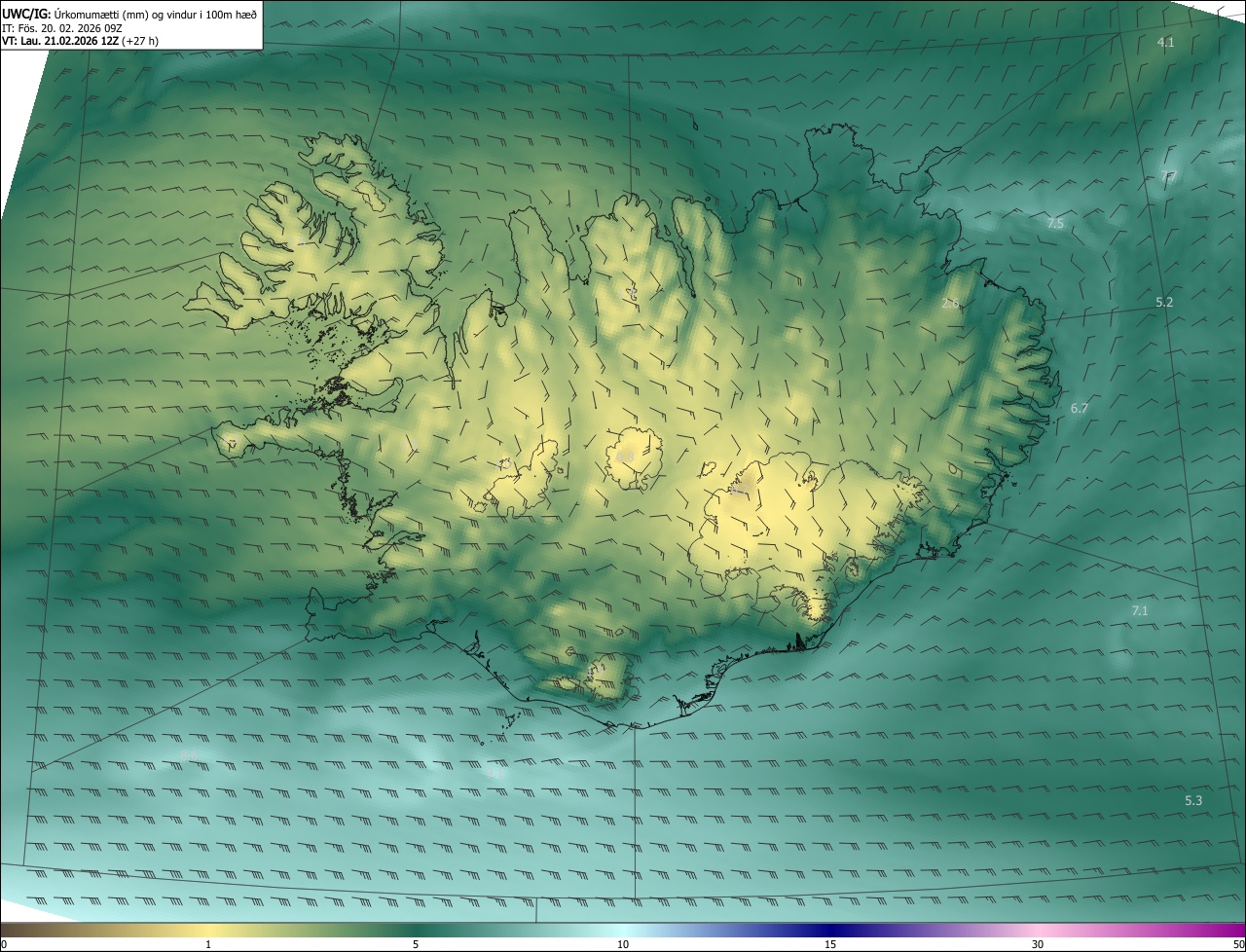1246x952 pixels.
Task: Click the 7.5 value label on the map
Action: 1055,224
